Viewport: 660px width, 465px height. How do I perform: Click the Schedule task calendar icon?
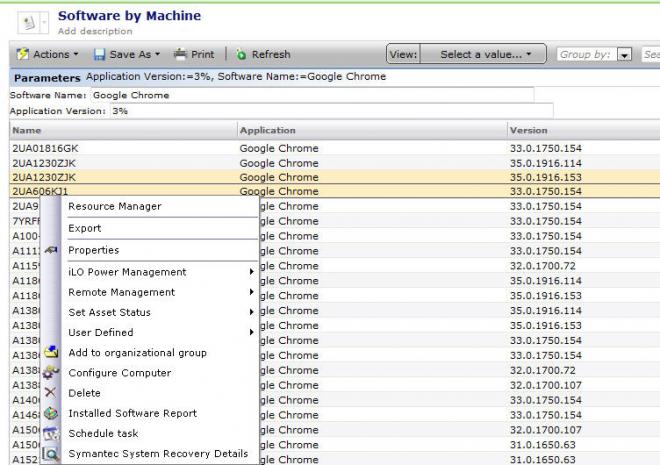(51, 433)
